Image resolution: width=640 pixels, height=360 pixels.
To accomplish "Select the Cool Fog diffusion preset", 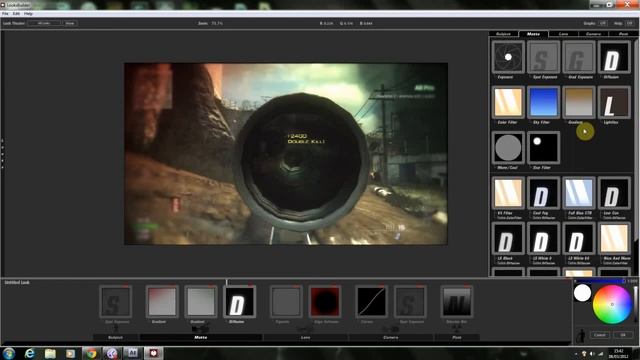I will [x=543, y=193].
